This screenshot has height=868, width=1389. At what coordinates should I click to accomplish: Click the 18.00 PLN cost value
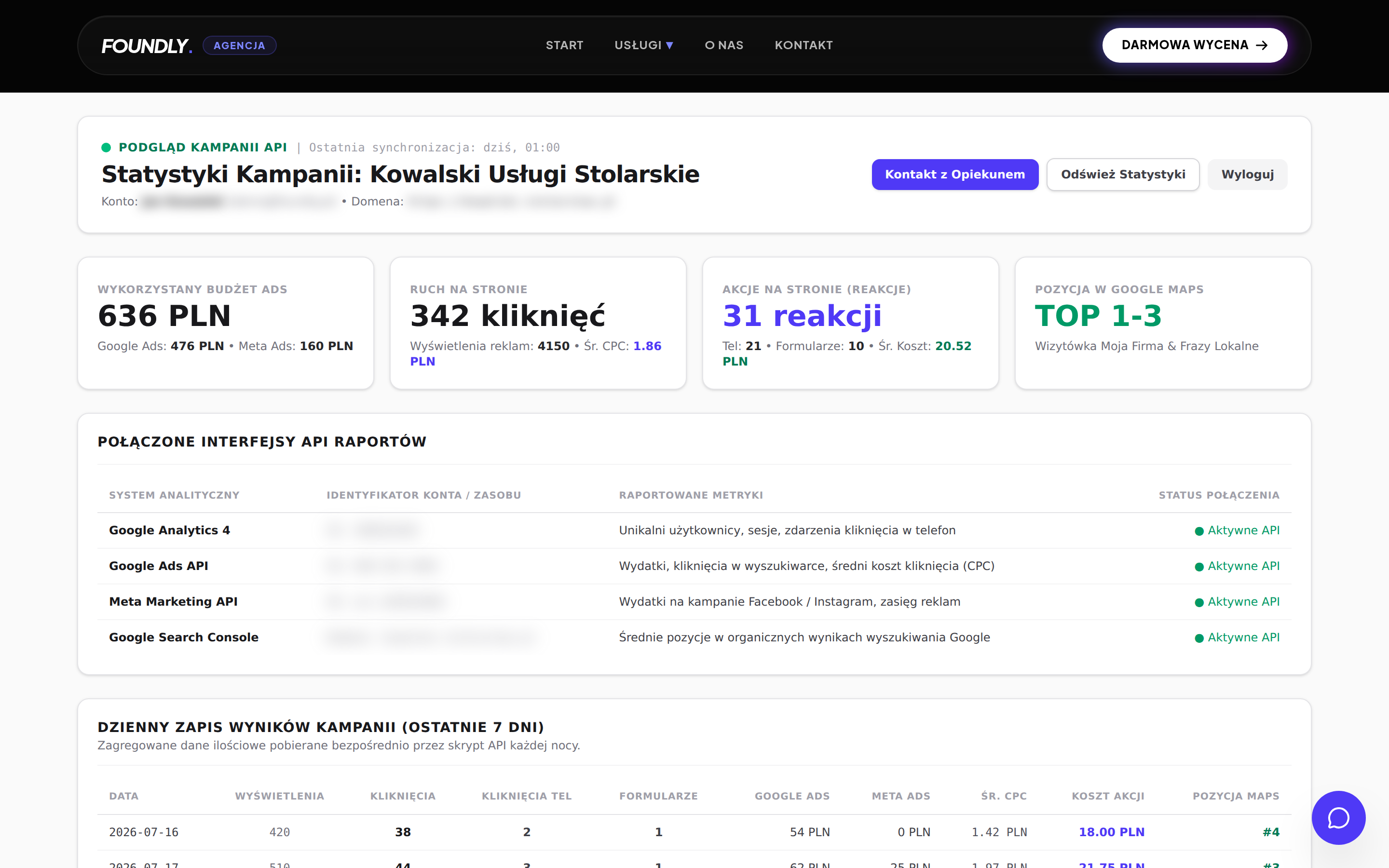(1111, 832)
